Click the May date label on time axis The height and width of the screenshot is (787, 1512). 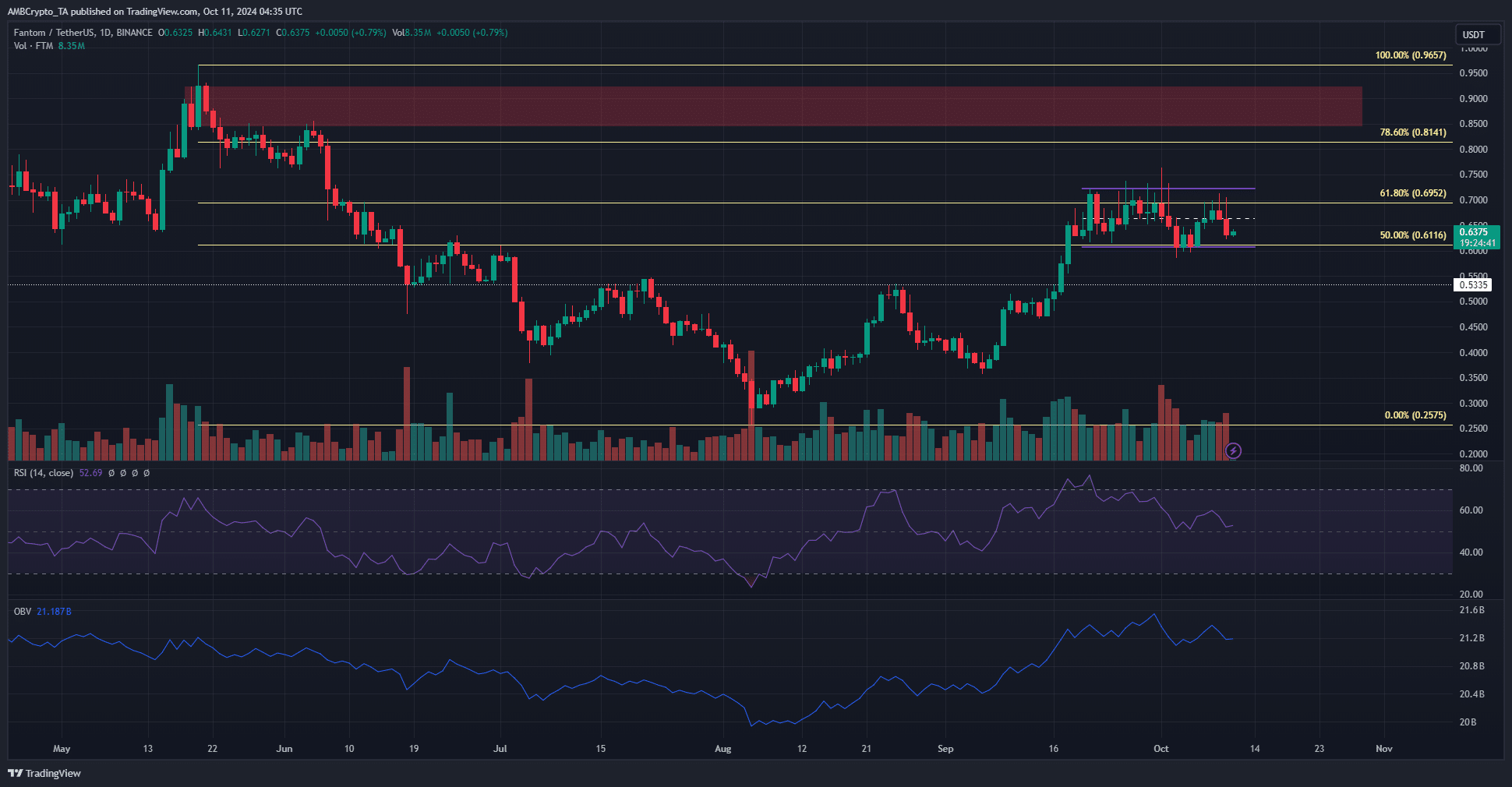[x=62, y=749]
